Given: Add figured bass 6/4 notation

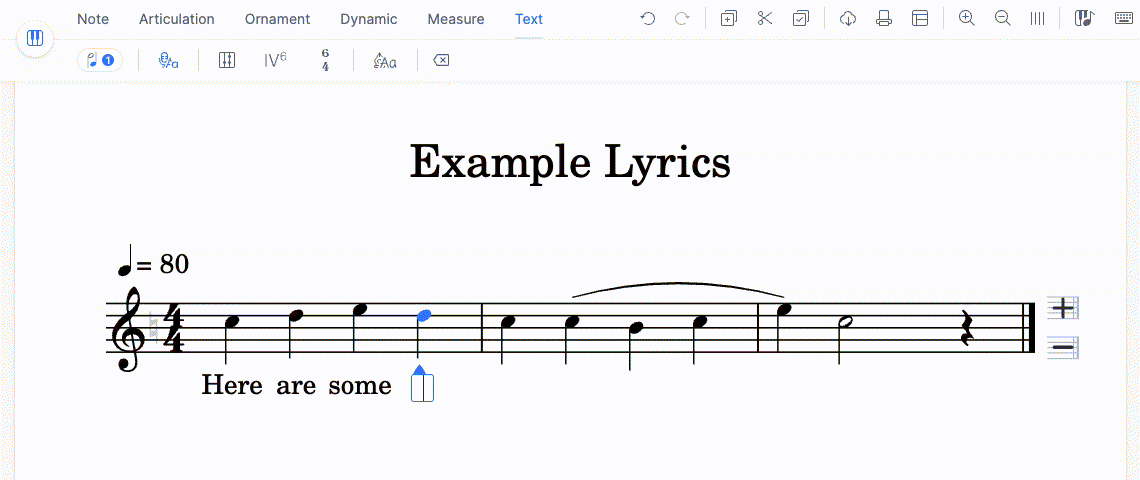Looking at the screenshot, I should pos(325,60).
